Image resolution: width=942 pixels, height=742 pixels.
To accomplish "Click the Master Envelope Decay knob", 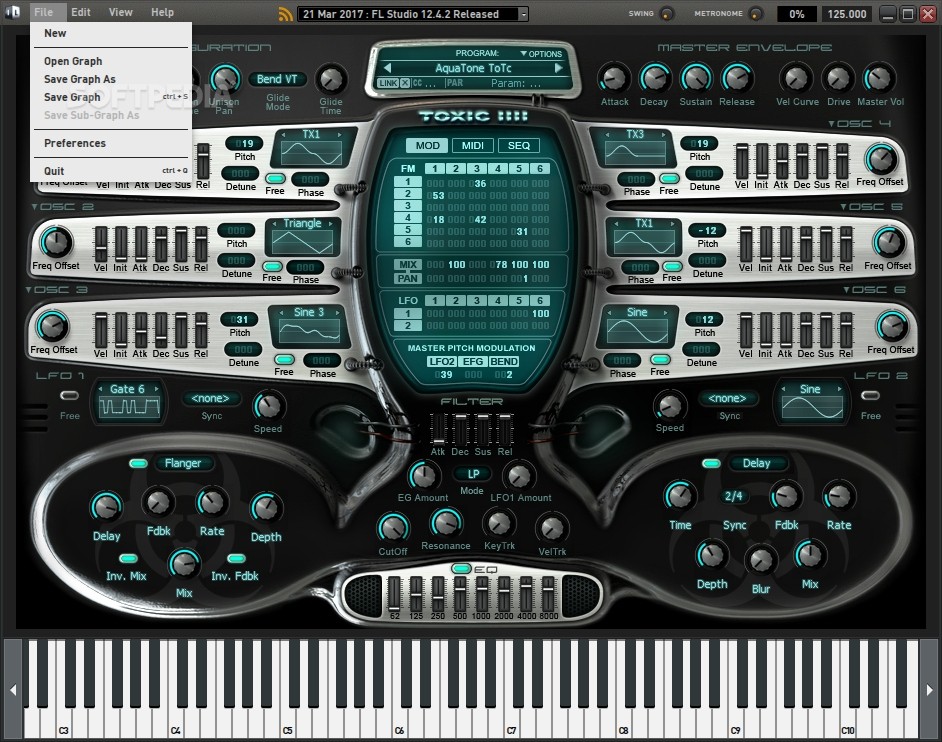I will pos(654,78).
